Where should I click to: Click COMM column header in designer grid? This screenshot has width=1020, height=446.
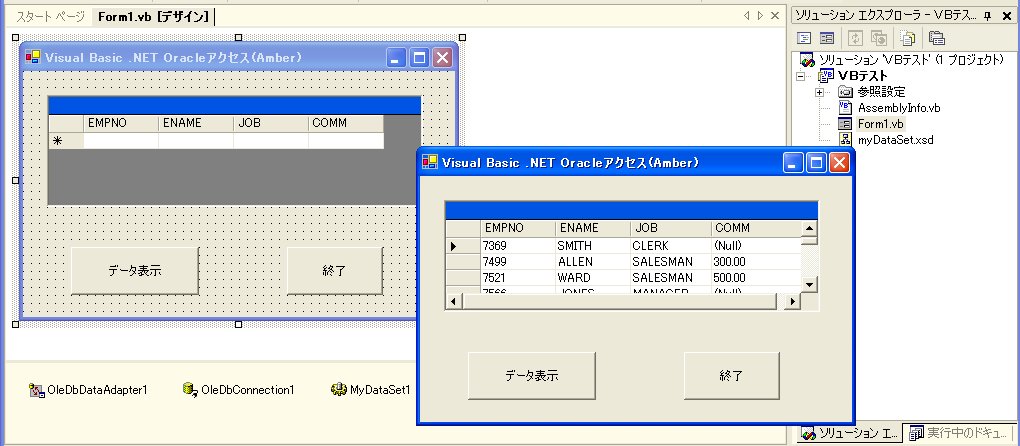tap(345, 123)
